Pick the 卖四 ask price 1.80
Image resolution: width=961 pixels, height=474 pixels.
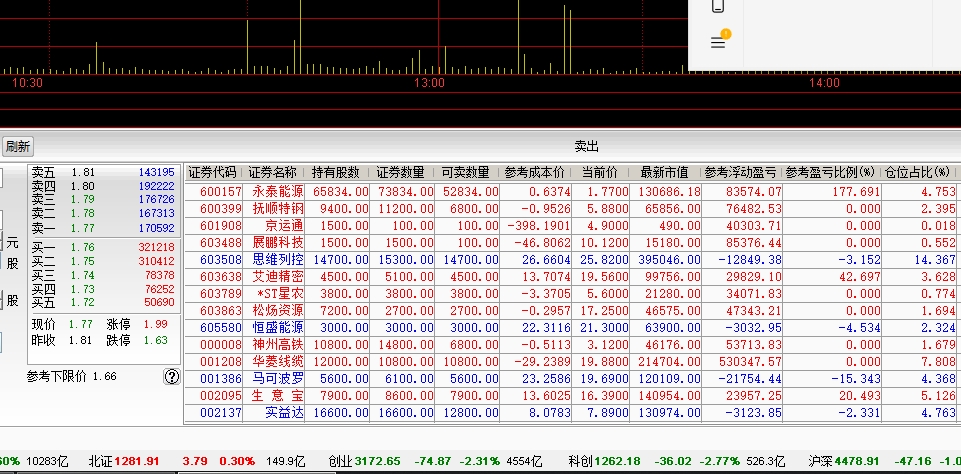click(83, 186)
